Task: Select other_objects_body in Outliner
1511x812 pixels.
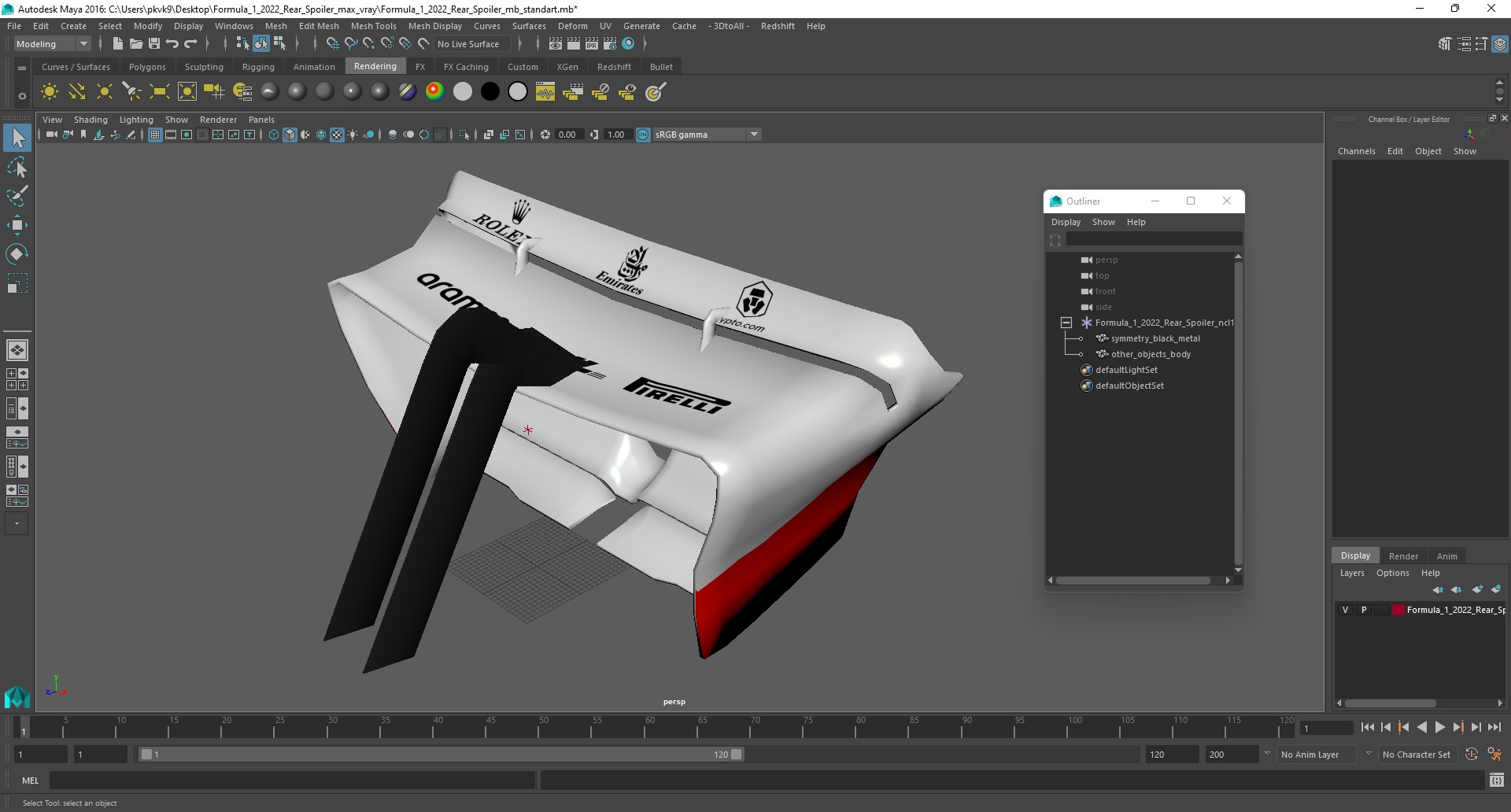Action: (1151, 354)
